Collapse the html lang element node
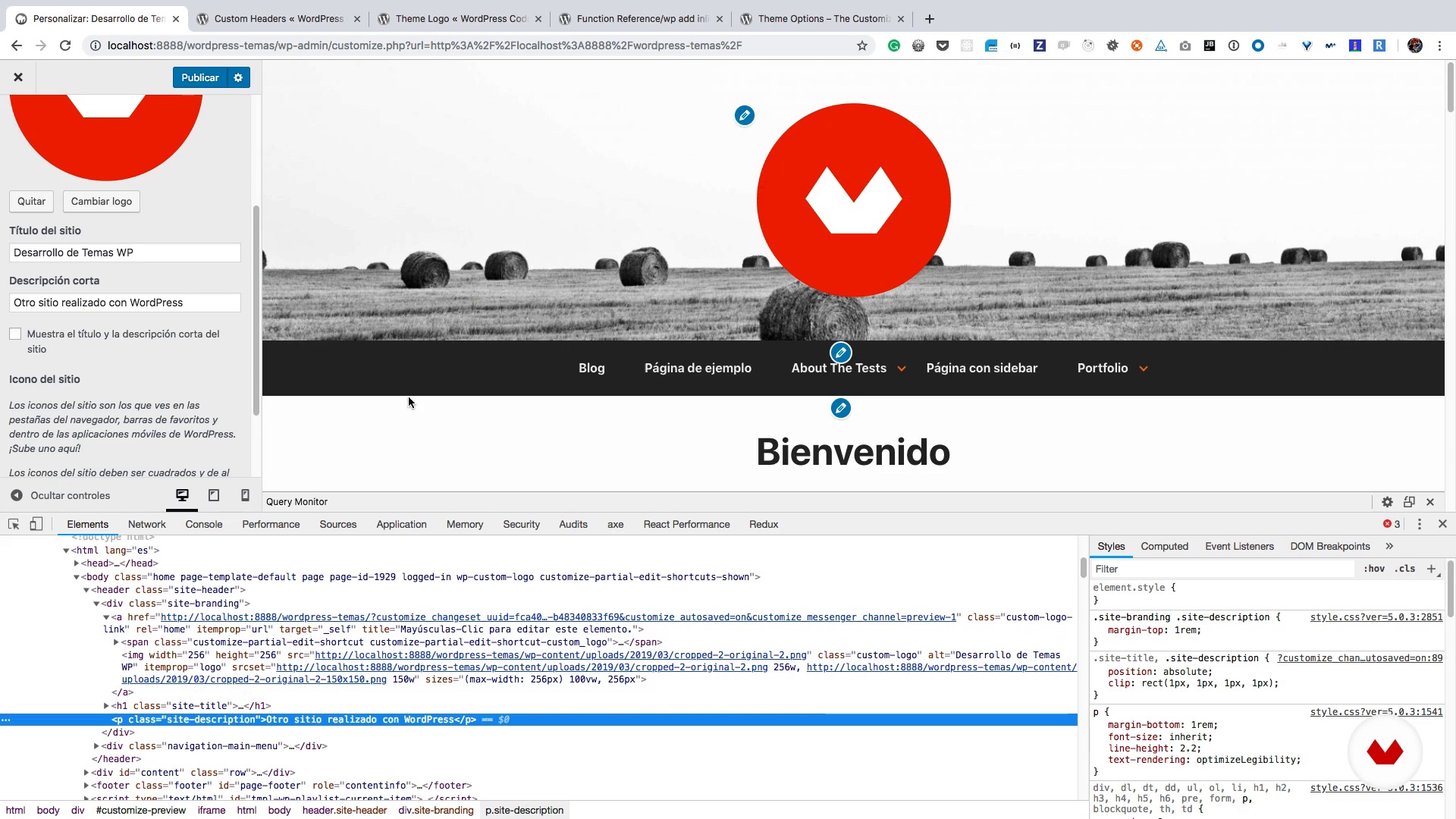The width and height of the screenshot is (1456, 819). (x=66, y=551)
